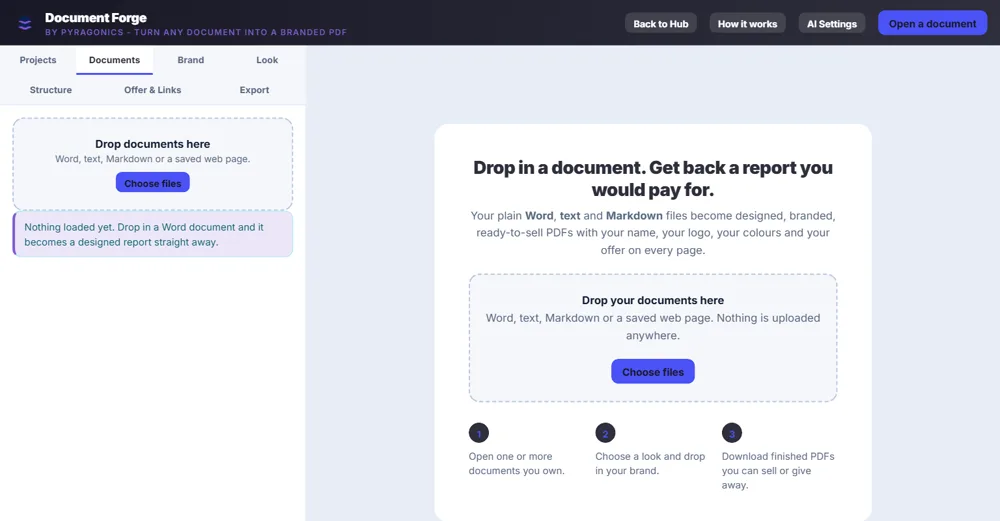The image size is (1000, 521).
Task: Click the step 3 circle icon
Action: pyautogui.click(x=732, y=433)
